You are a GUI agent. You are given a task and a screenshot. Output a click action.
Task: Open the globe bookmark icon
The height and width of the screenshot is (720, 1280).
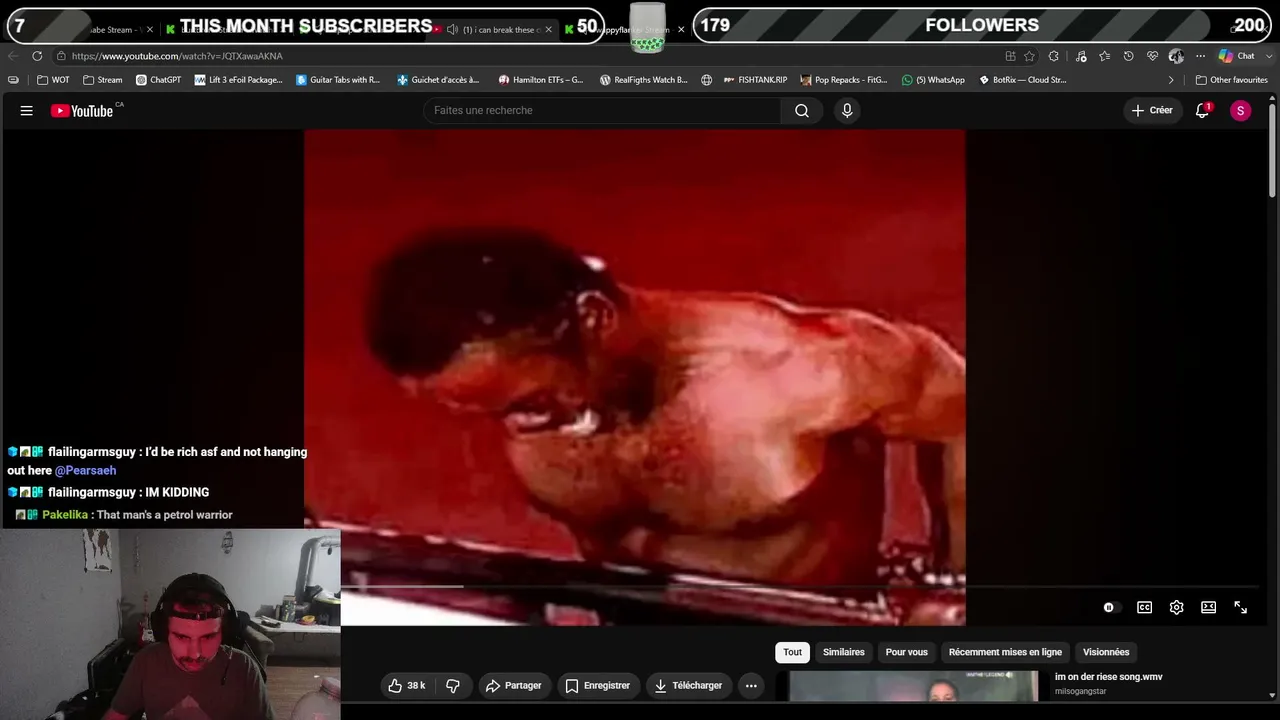pyautogui.click(x=706, y=80)
